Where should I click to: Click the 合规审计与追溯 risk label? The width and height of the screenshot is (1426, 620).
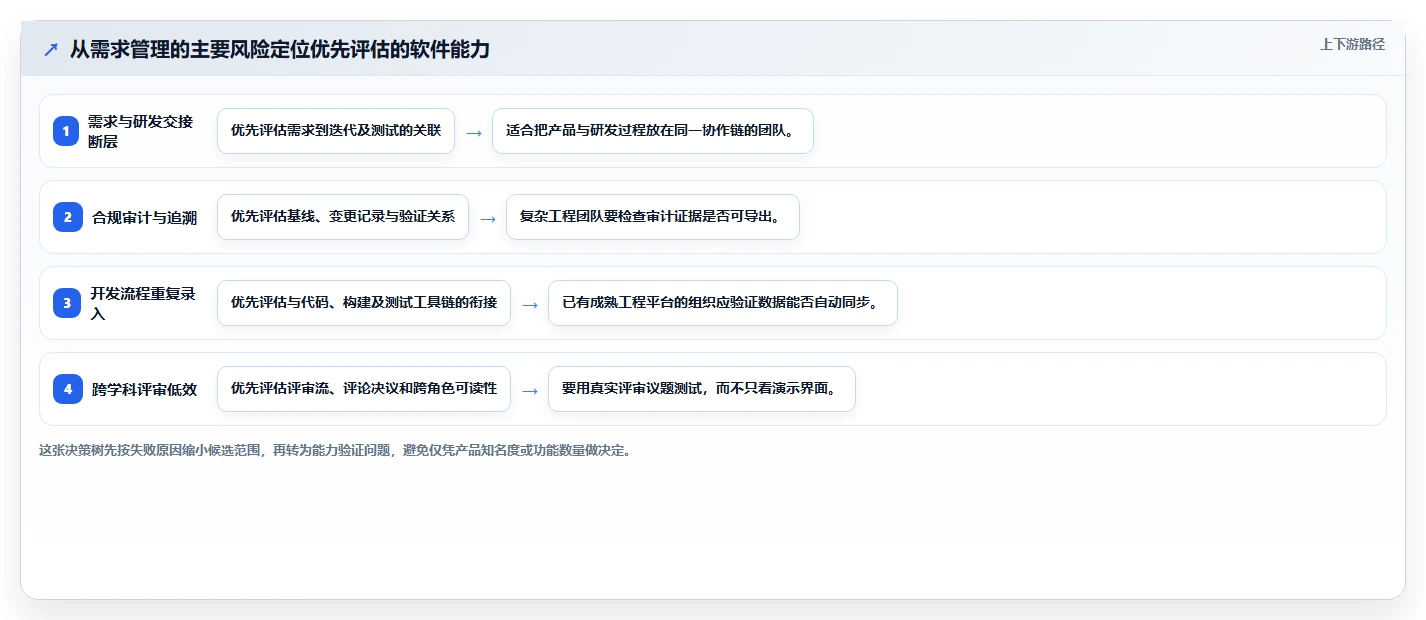[144, 217]
